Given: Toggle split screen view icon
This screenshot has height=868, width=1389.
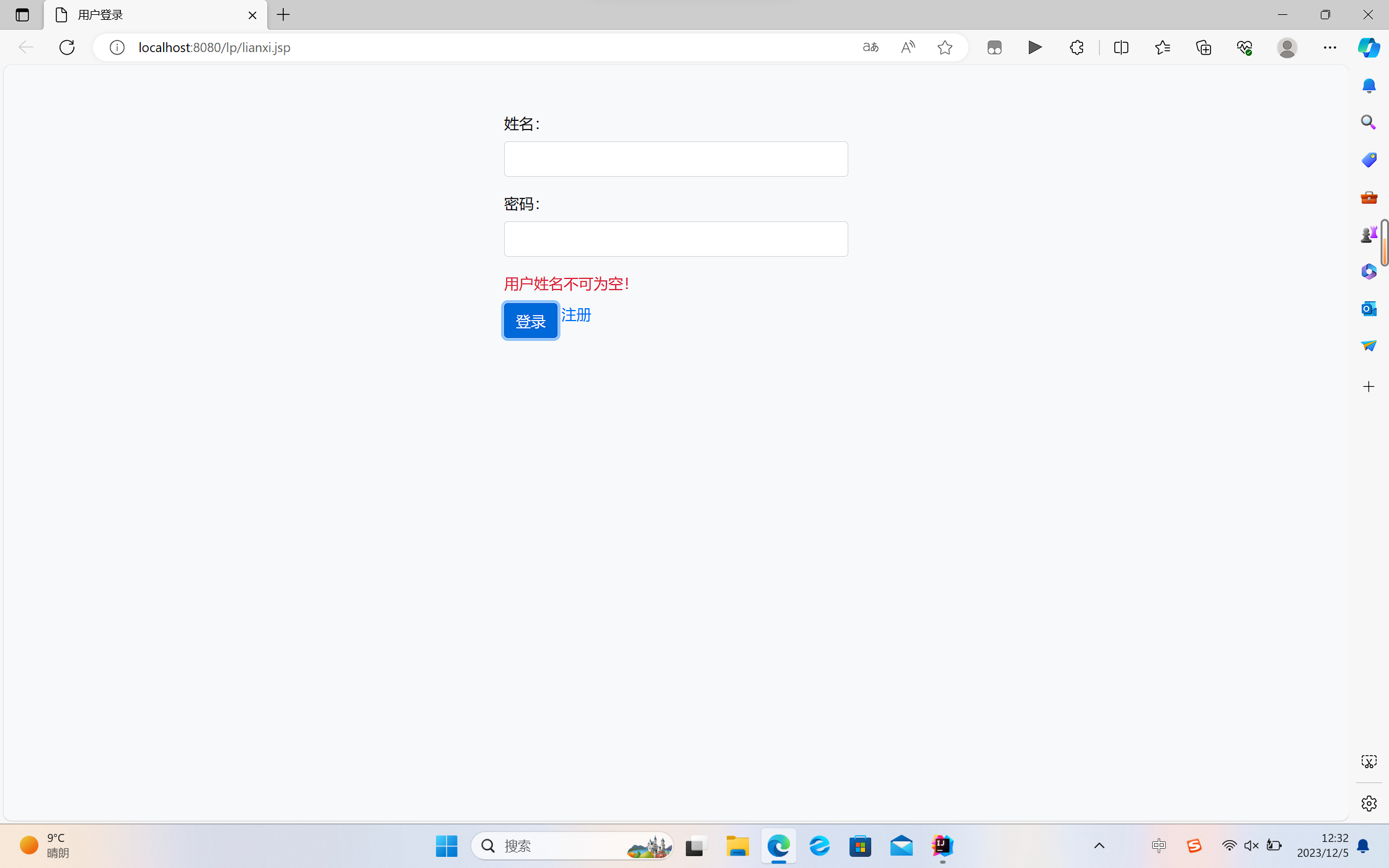Looking at the screenshot, I should click(x=1121, y=47).
